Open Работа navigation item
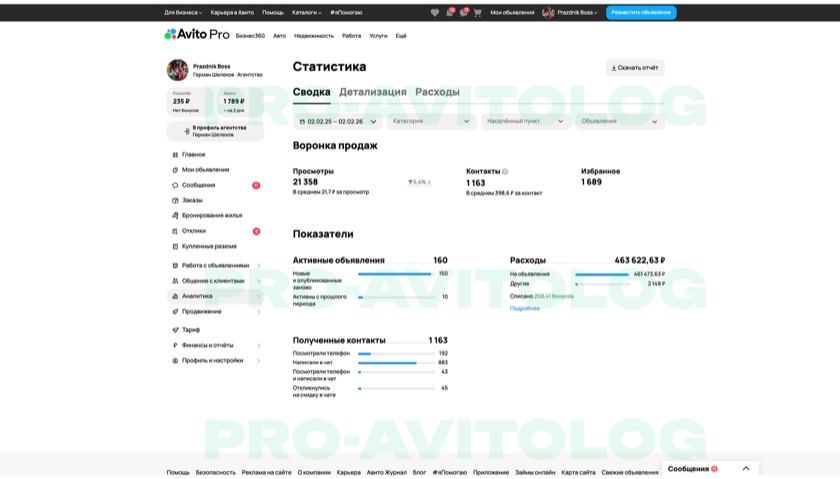Screen dimensions: 840x479 [351, 36]
